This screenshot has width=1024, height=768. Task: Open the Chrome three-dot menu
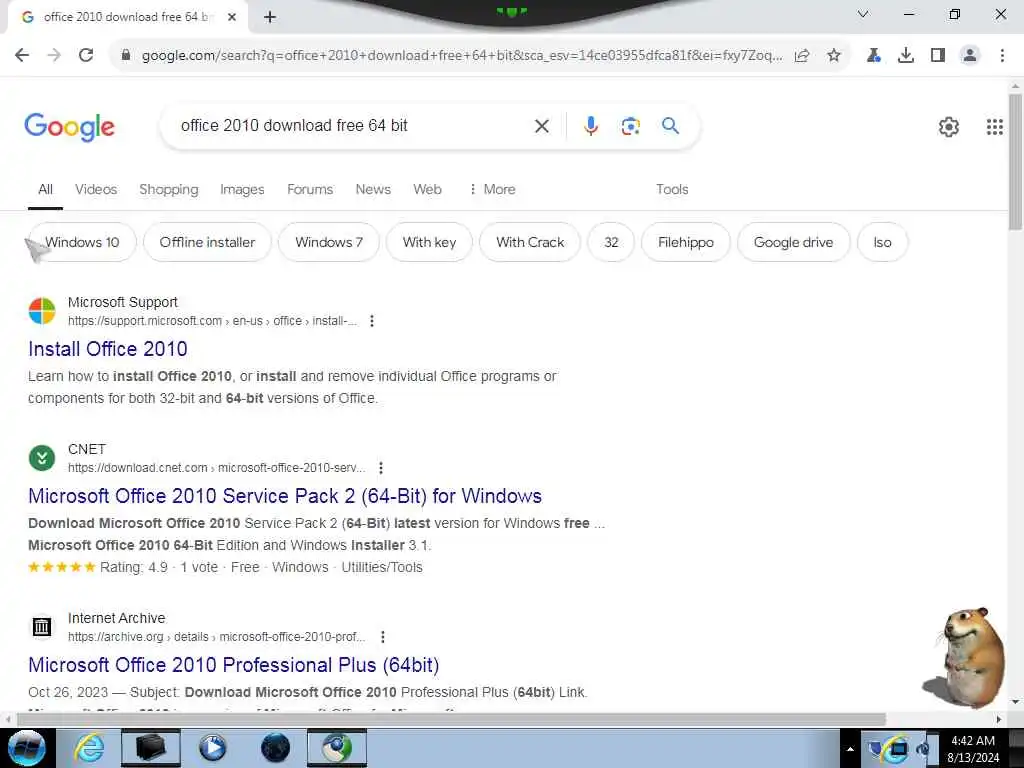pyautogui.click(x=1002, y=56)
